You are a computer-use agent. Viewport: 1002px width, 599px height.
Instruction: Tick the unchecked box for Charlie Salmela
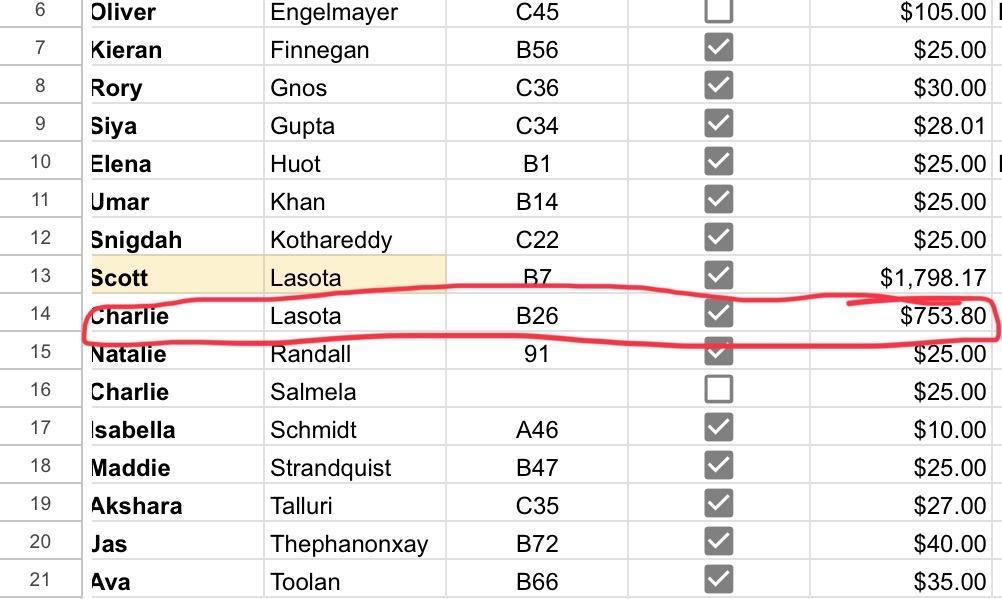(x=718, y=389)
